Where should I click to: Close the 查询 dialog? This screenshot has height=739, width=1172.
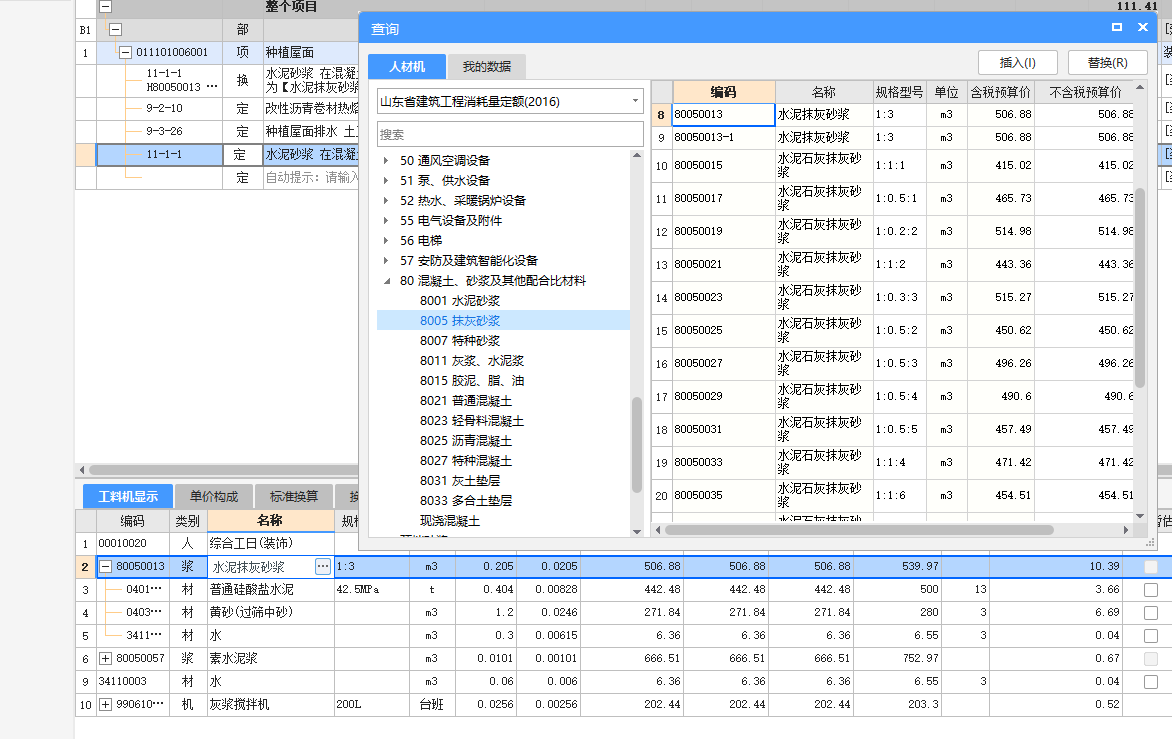(1143, 27)
